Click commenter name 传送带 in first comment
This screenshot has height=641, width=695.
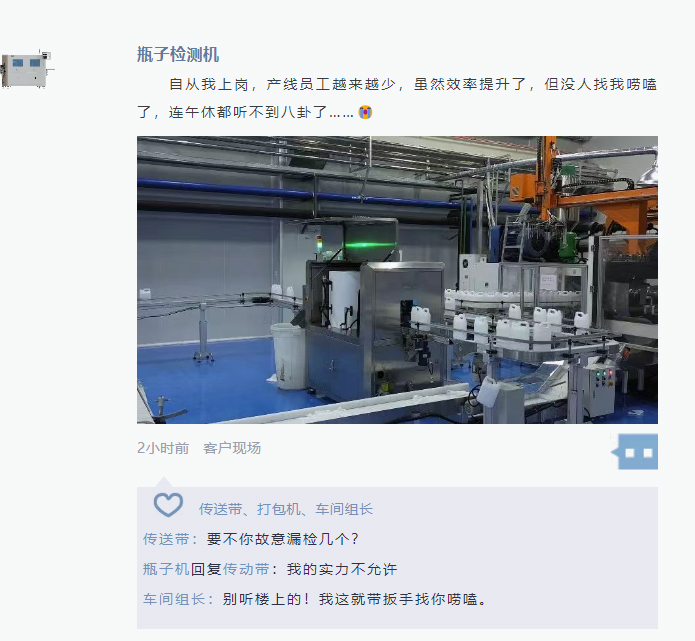coord(166,539)
